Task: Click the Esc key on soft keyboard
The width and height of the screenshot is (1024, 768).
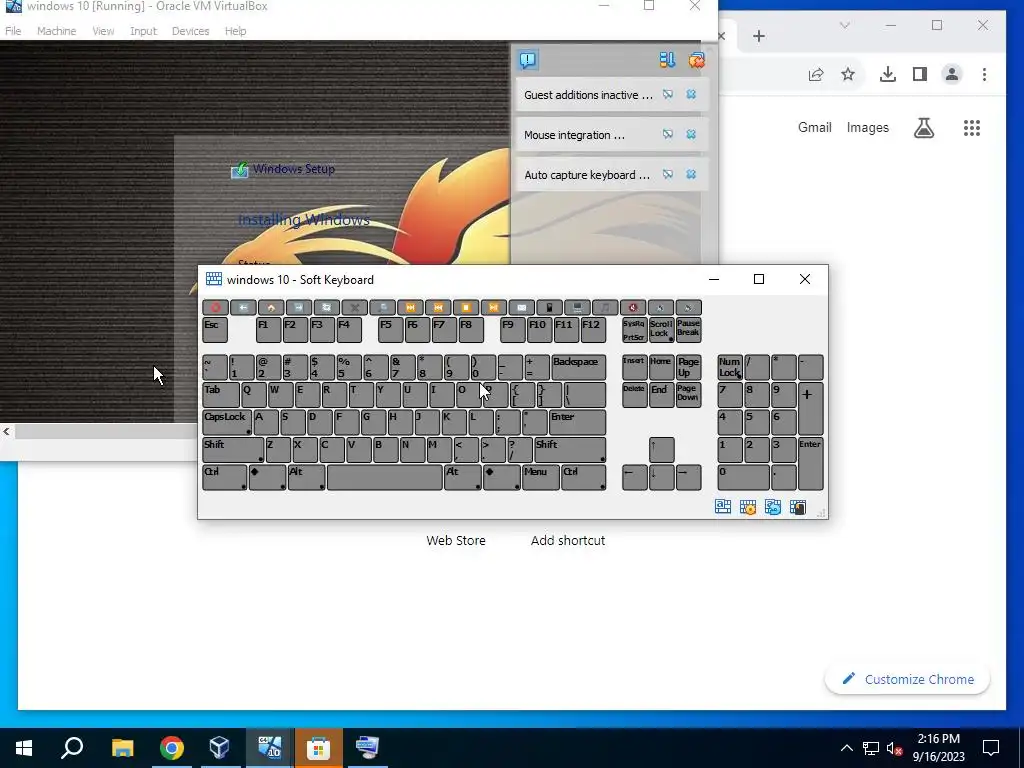Action: tap(215, 330)
